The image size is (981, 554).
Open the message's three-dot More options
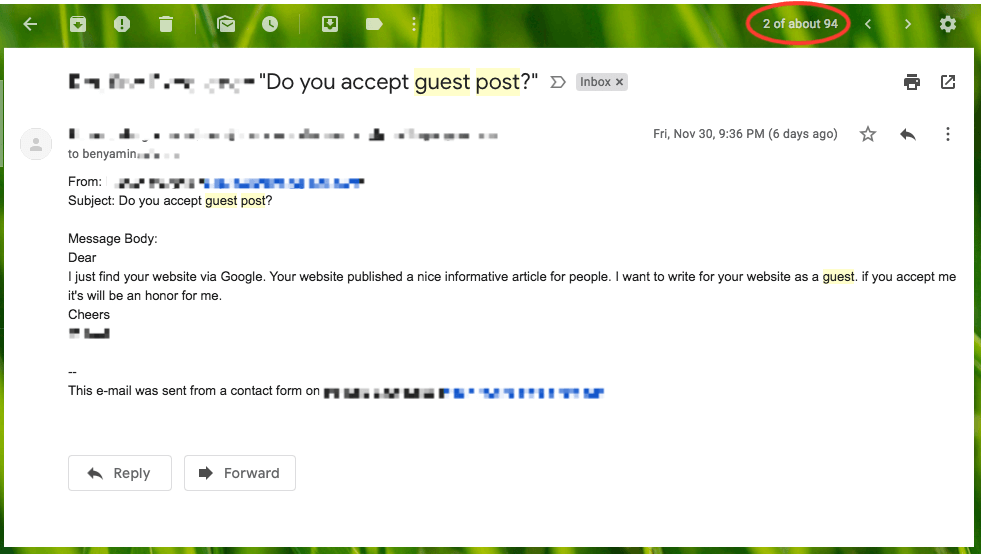pyautogui.click(x=948, y=134)
